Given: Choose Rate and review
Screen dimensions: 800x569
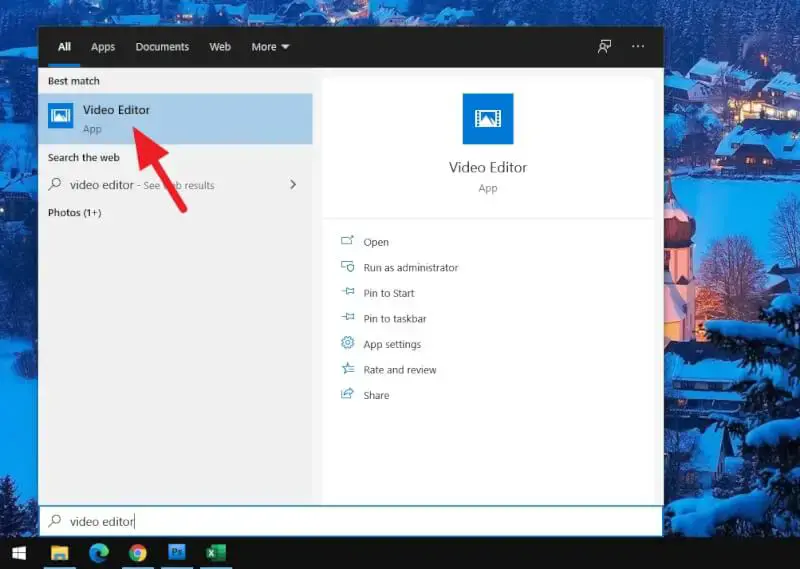Looking at the screenshot, I should pos(400,369).
